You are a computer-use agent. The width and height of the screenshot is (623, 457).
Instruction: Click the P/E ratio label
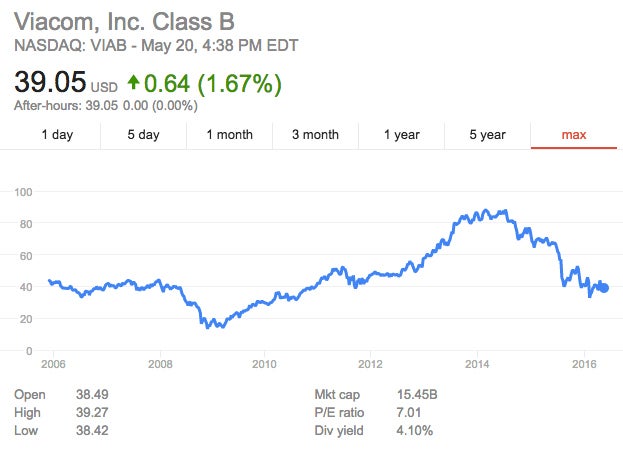339,413
